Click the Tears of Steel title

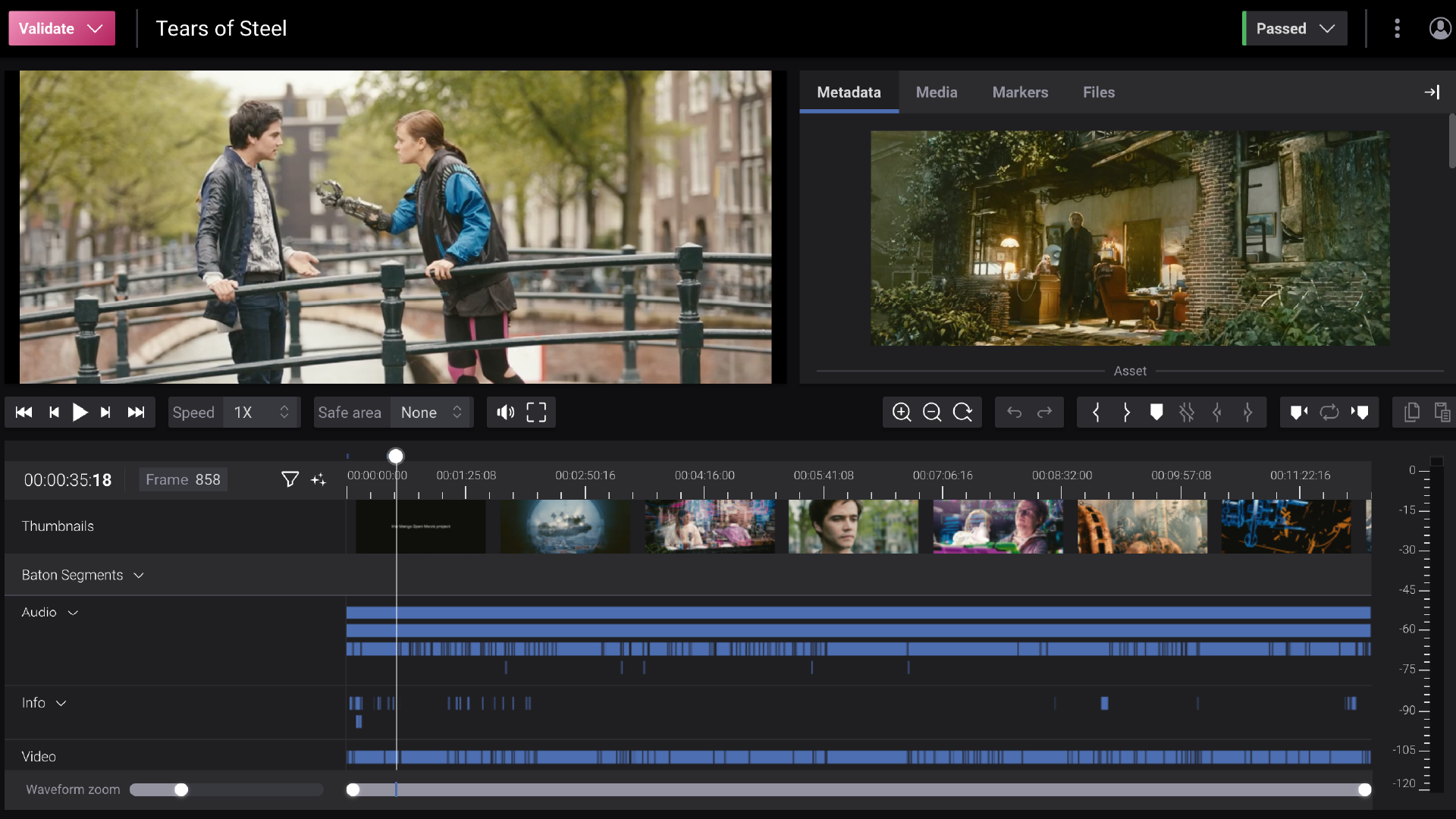point(221,29)
